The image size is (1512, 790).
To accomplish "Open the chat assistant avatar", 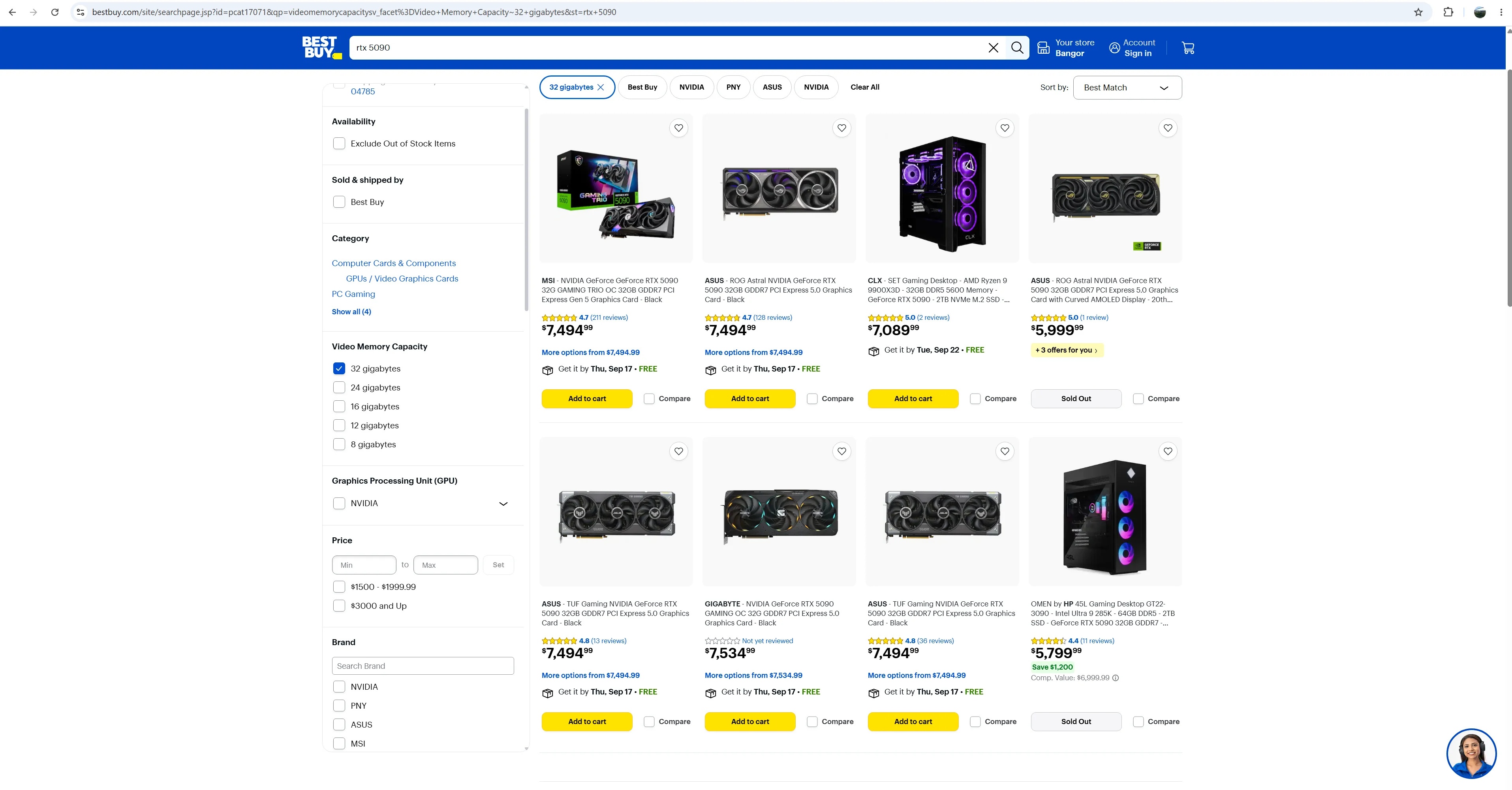I will [x=1471, y=754].
